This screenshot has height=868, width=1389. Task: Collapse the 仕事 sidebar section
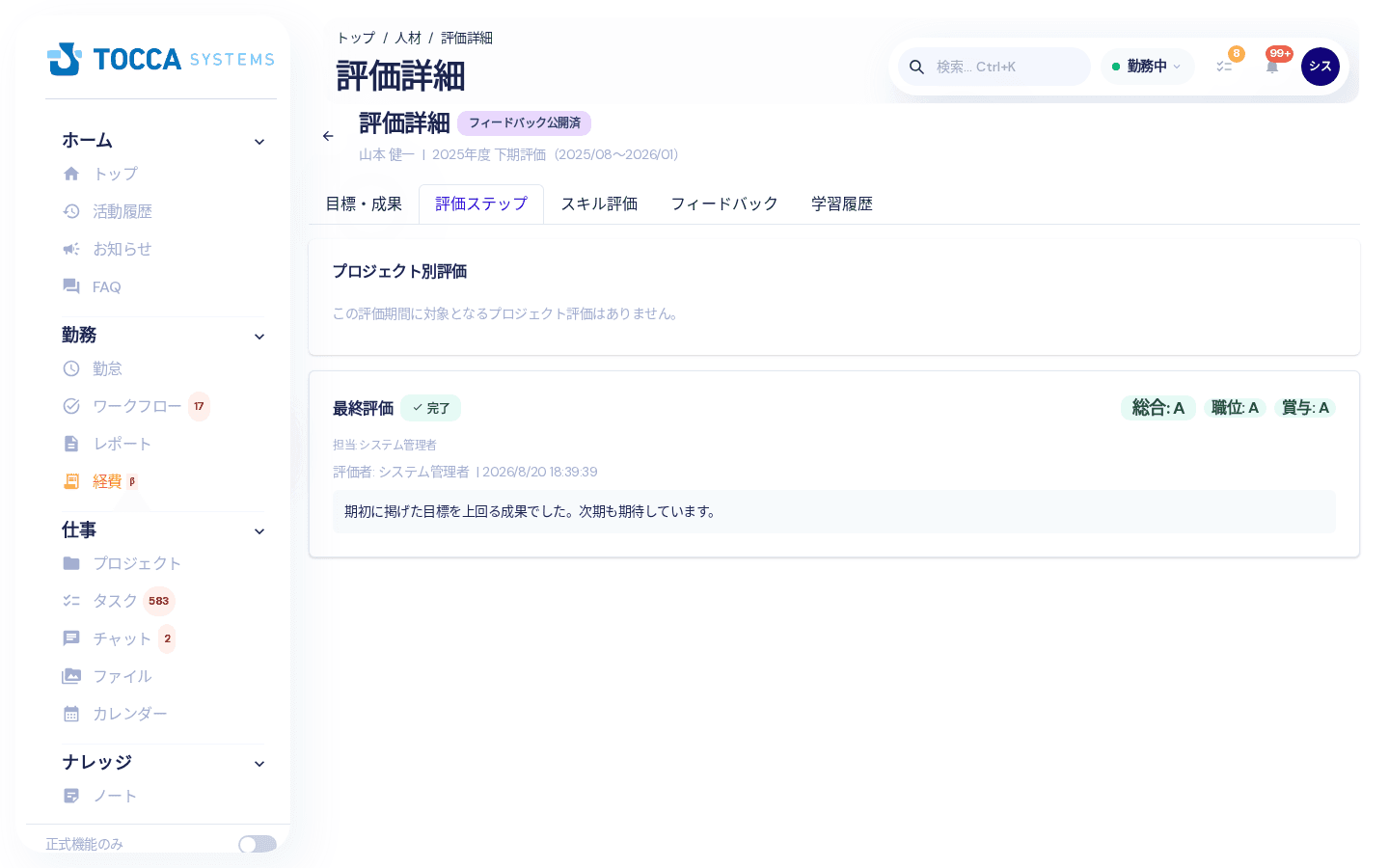pyautogui.click(x=259, y=531)
